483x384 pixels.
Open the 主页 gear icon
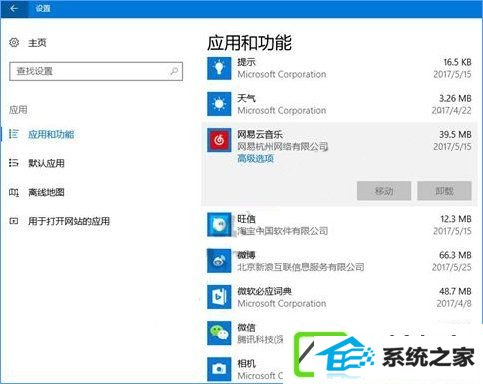pyautogui.click(x=14, y=43)
